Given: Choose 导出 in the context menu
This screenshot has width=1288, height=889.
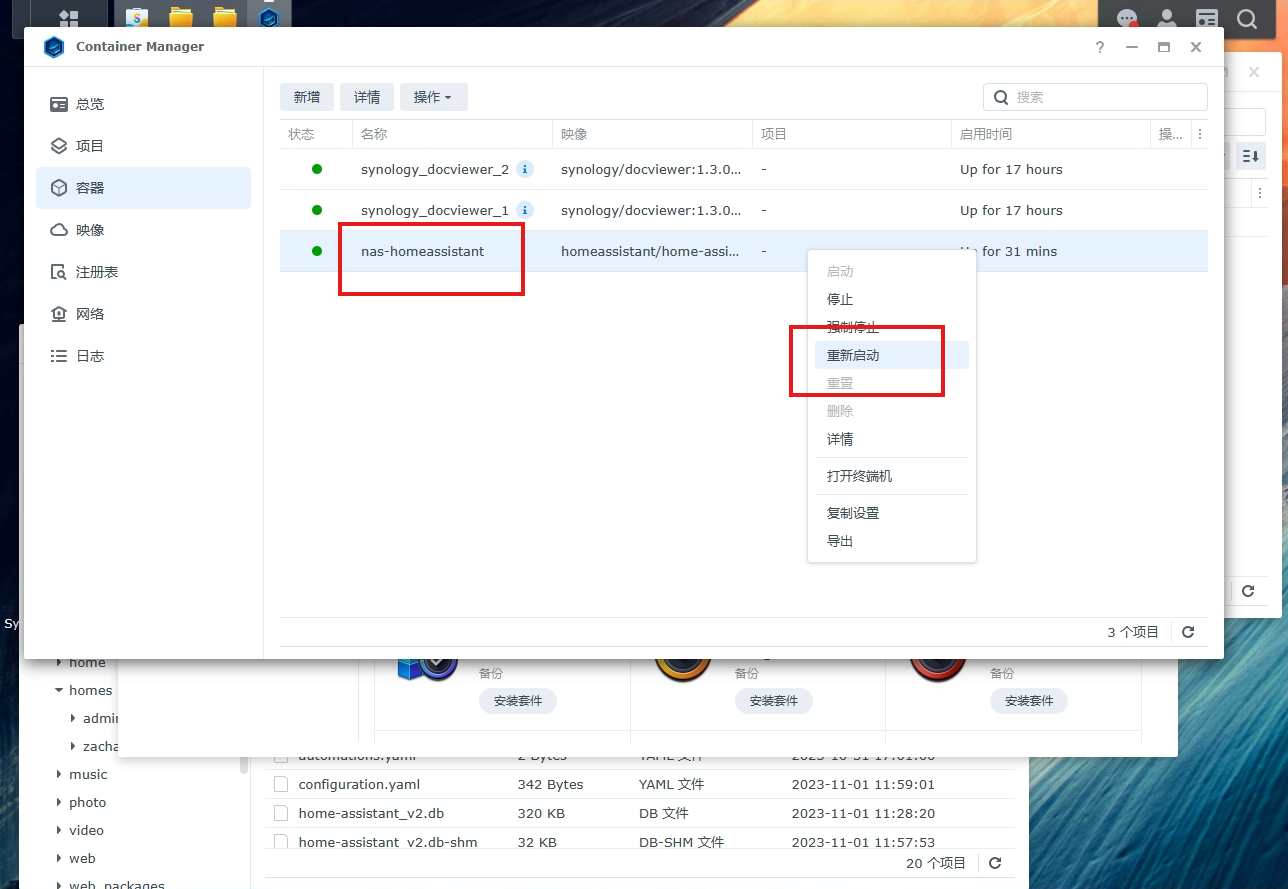Looking at the screenshot, I should (x=891, y=541).
